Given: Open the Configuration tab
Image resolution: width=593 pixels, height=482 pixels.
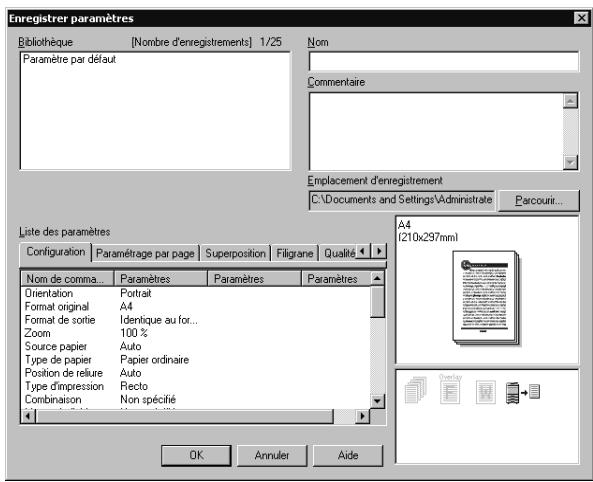Looking at the screenshot, I should click(x=56, y=252).
